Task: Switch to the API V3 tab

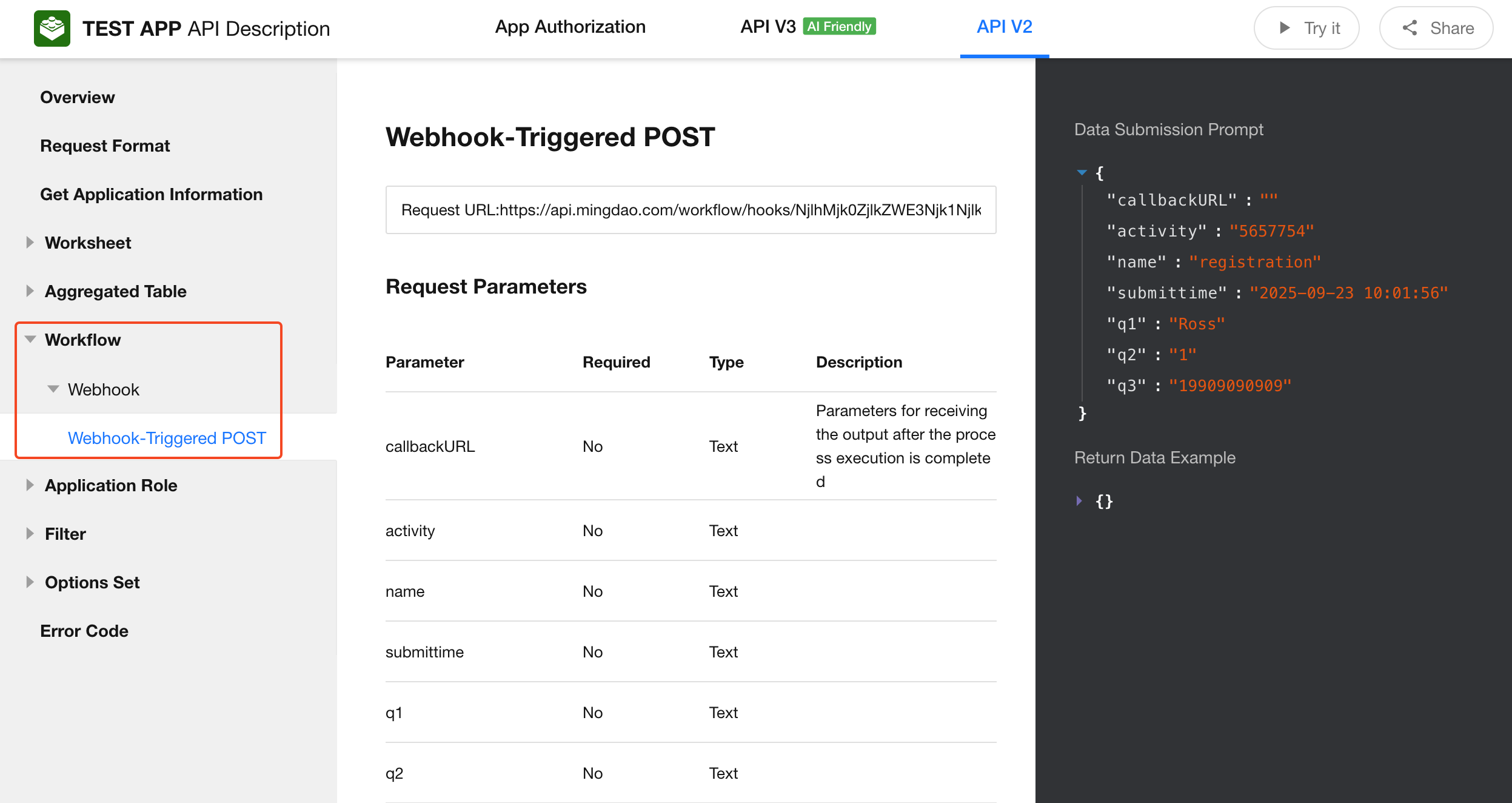Action: point(768,27)
